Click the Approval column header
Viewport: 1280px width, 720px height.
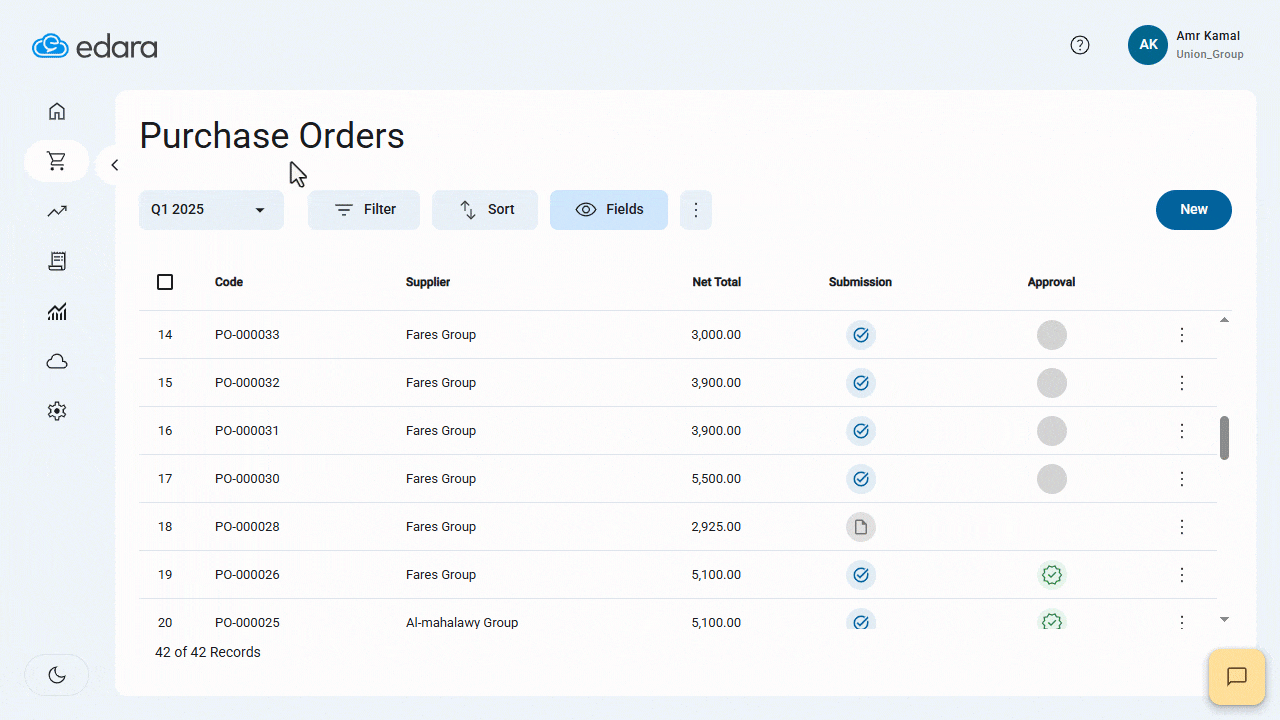pyautogui.click(x=1051, y=282)
